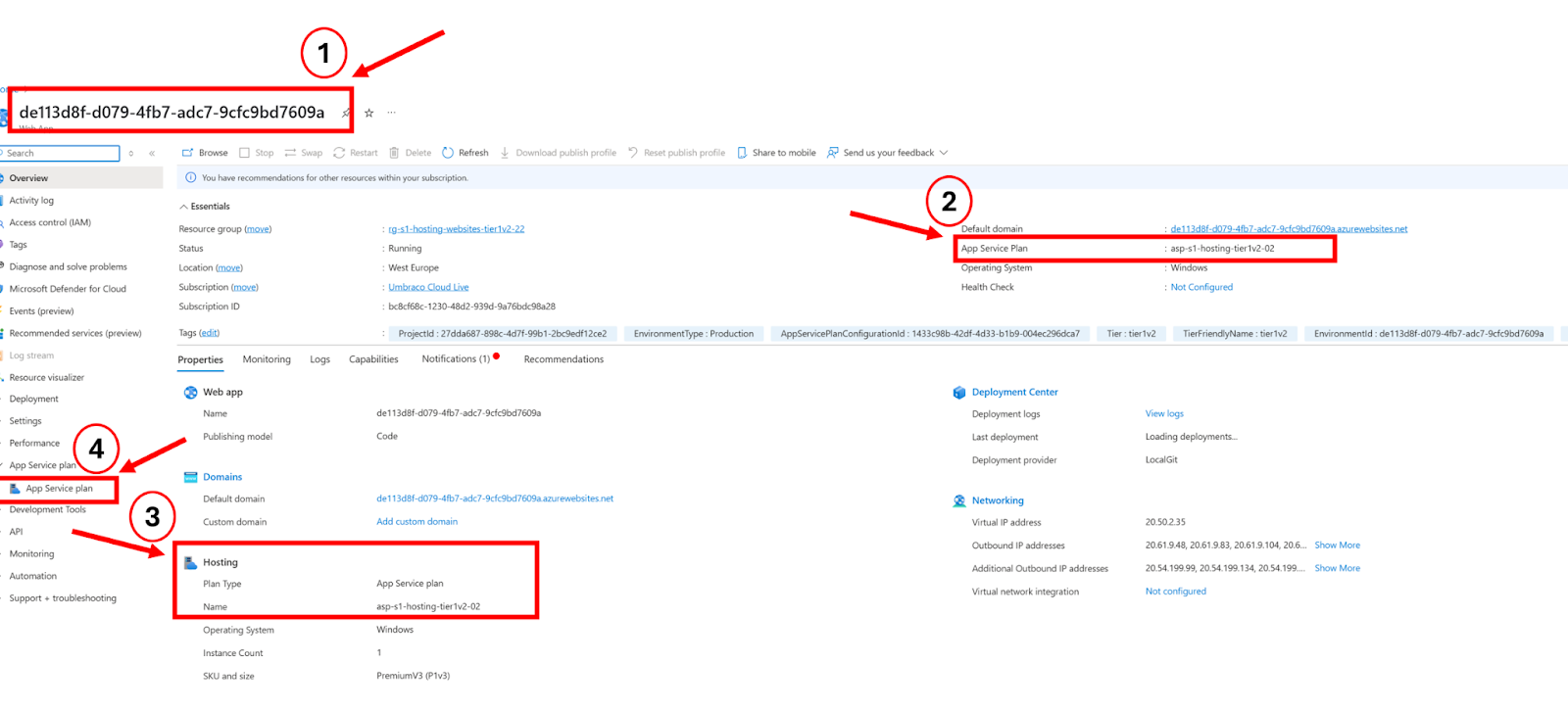Show more Outbound IP addresses
Screen dimensions: 1568x712
click(1337, 546)
